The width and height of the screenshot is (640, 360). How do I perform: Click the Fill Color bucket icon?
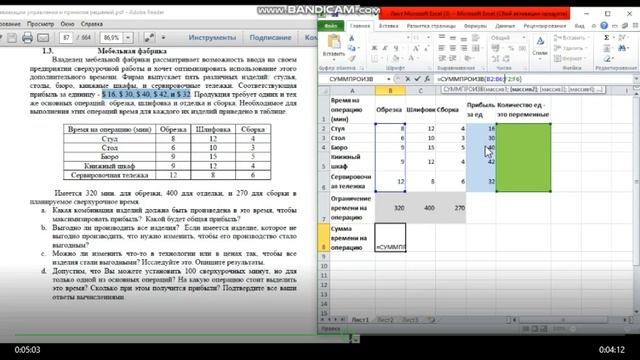[x=395, y=58]
